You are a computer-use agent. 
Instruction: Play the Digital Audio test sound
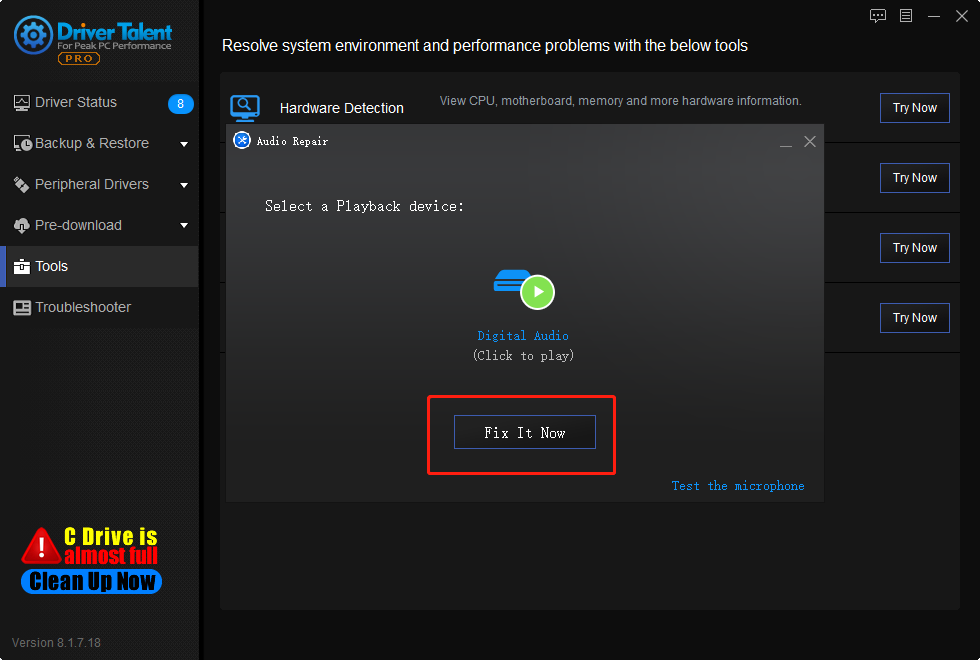pos(537,292)
